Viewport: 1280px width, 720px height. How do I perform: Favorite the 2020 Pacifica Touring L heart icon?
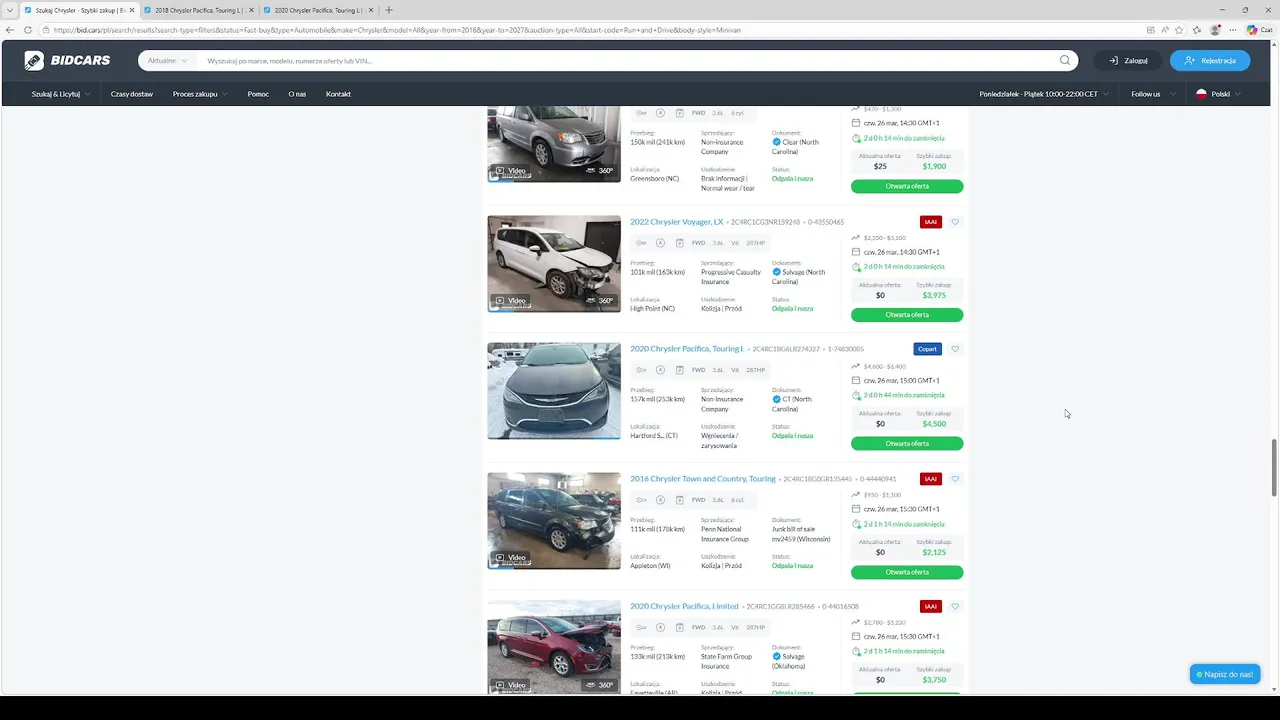coord(955,349)
